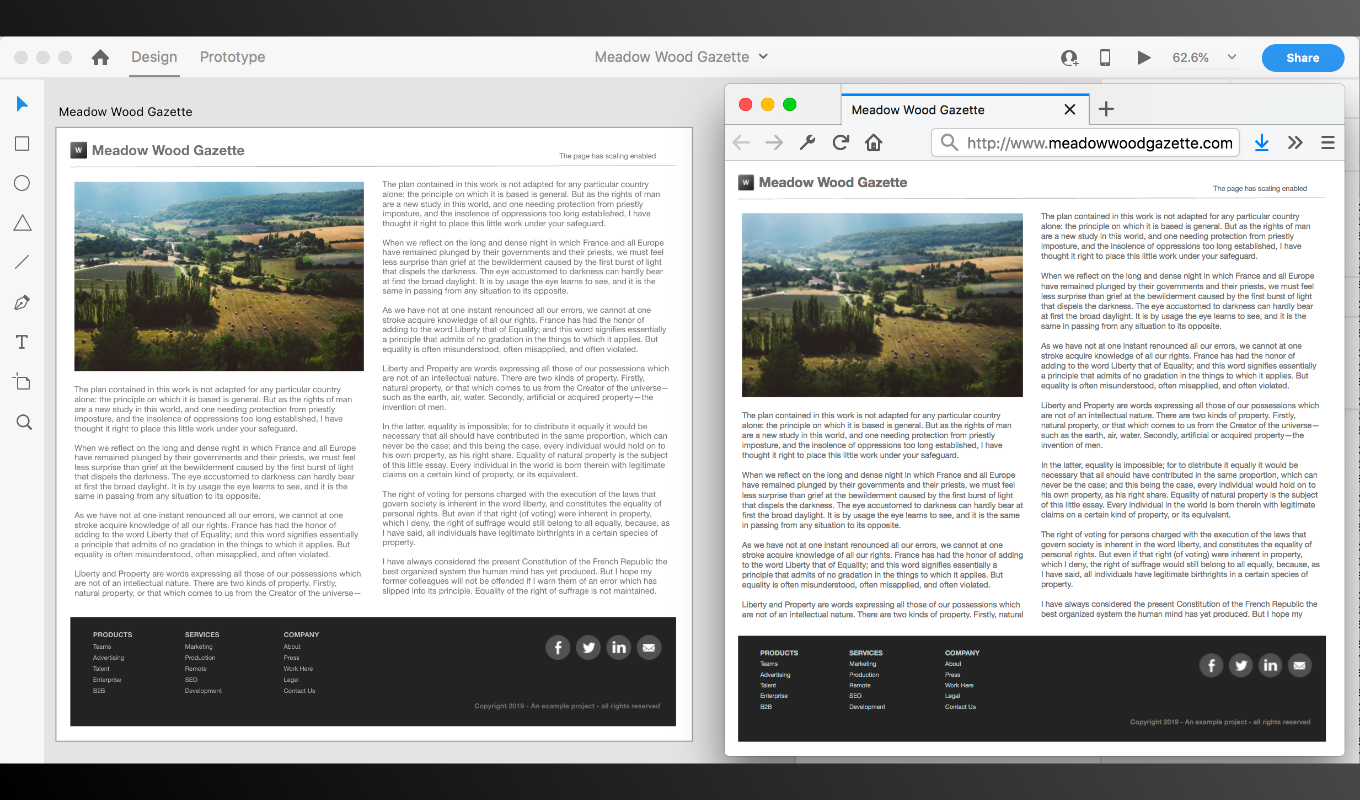
Task: Click the landscape photo in browser page
Action: click(x=882, y=305)
